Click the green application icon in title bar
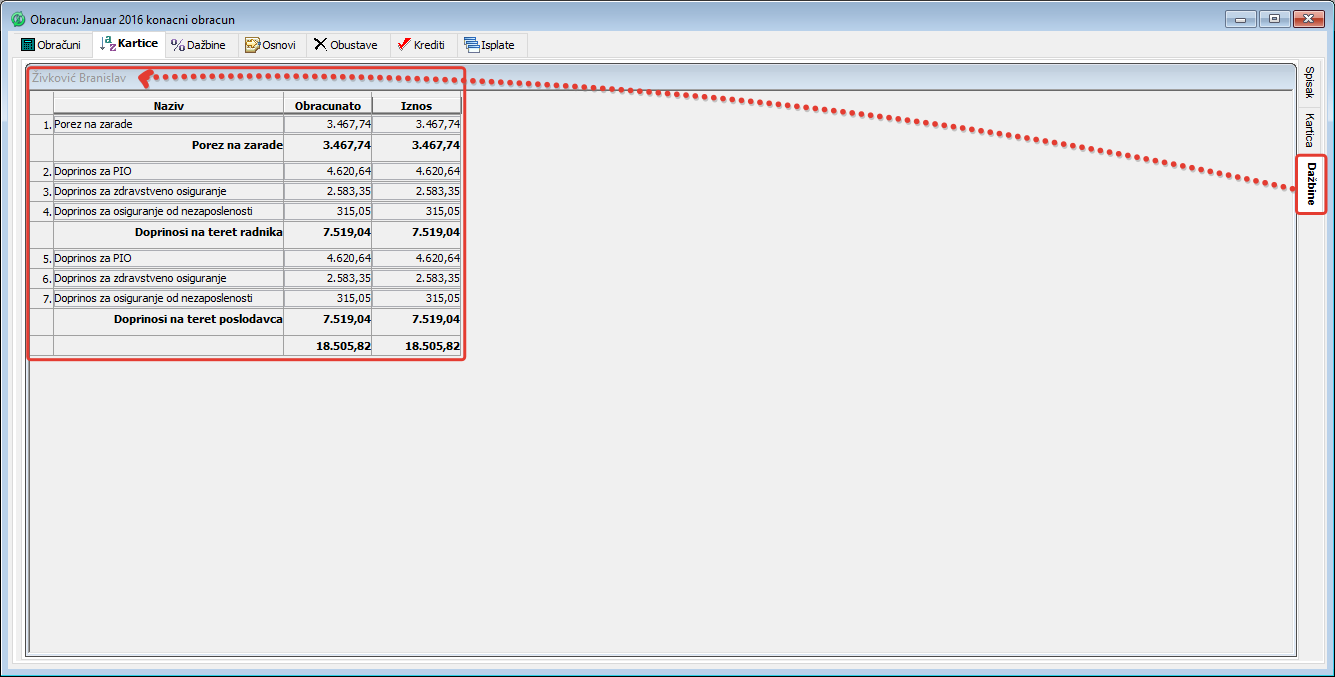Viewport: 1335px width, 677px height. point(18,19)
